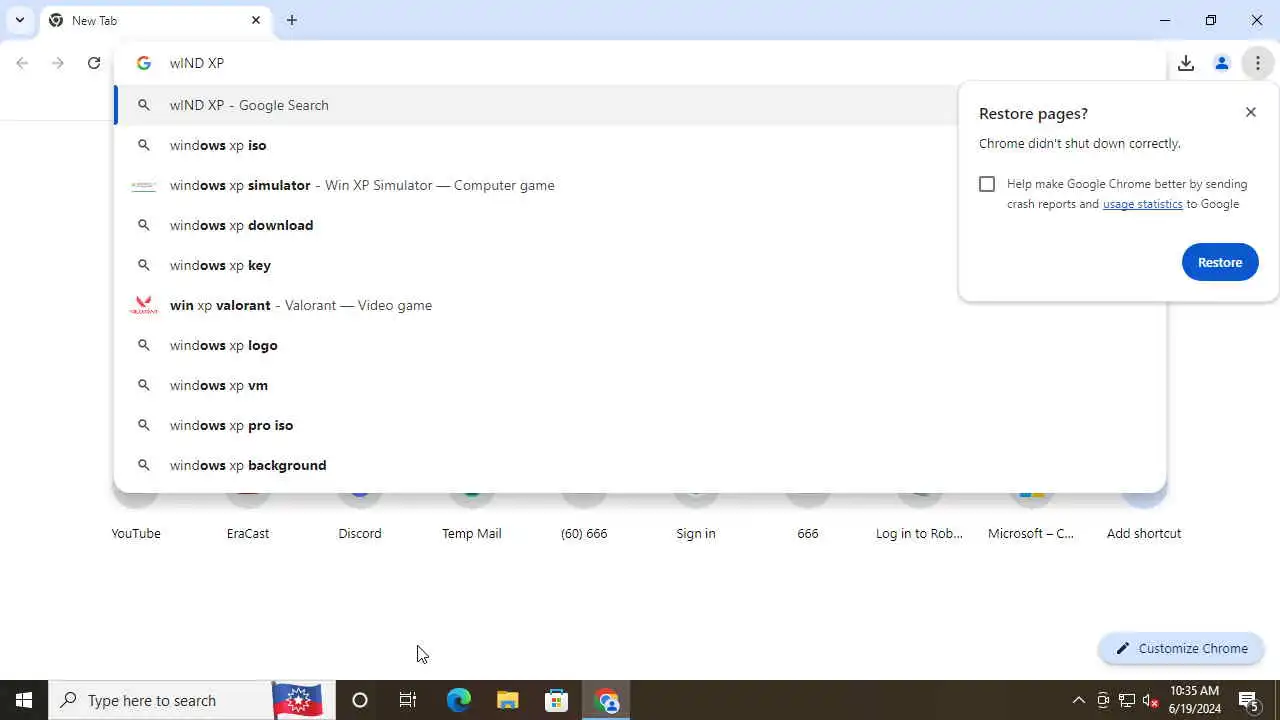Screen dimensions: 1280x720
Task: Open the clock showing 10:35 AM
Action: pyautogui.click(x=1194, y=700)
